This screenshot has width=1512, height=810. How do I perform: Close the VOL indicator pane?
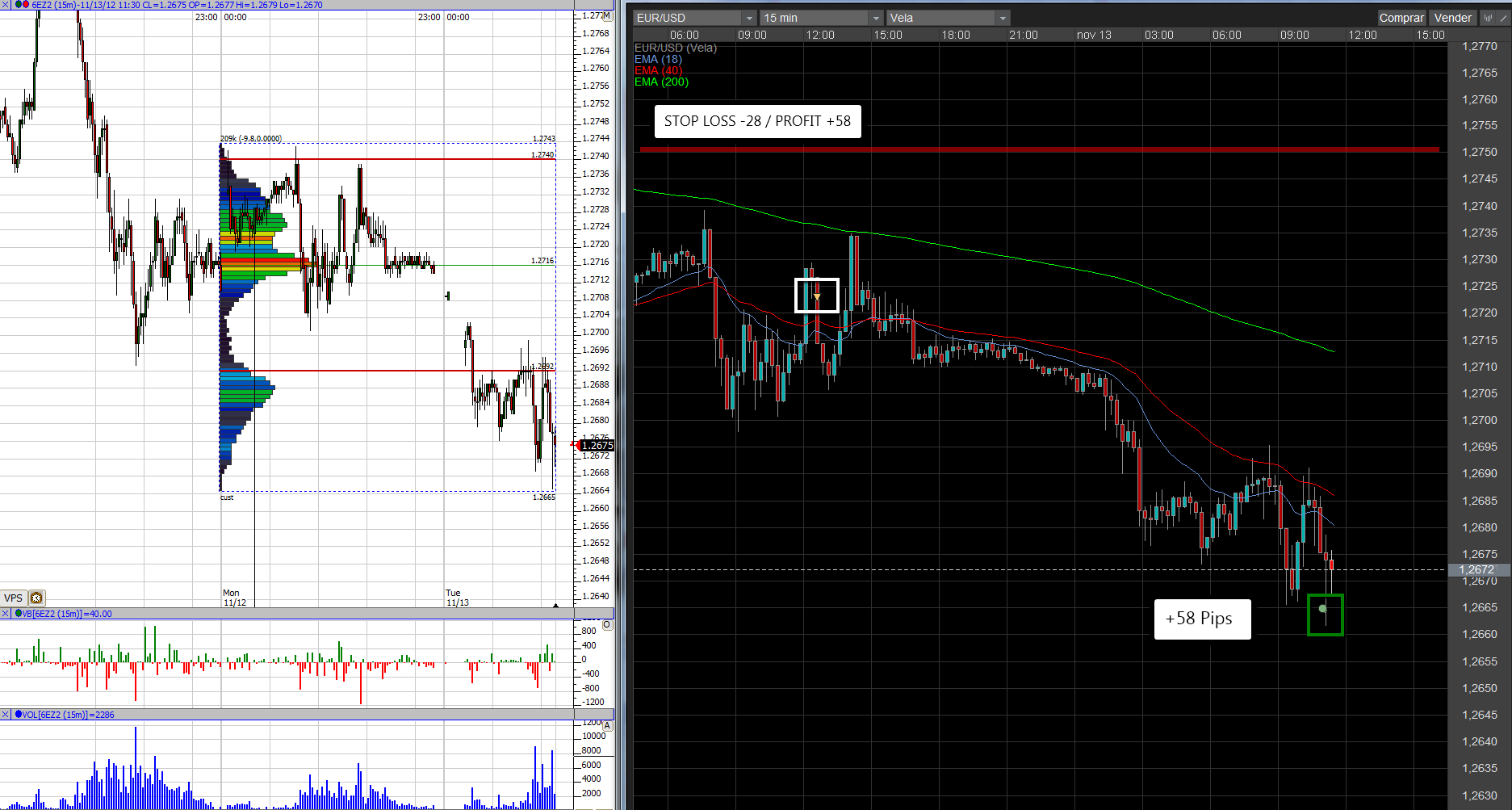(x=6, y=715)
